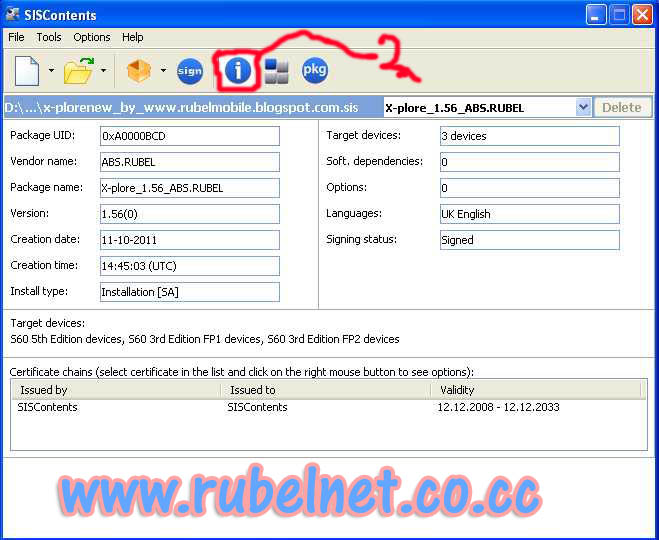This screenshot has height=540, width=659.
Task: Expand the Open folder dropdown arrow
Action: (x=103, y=70)
